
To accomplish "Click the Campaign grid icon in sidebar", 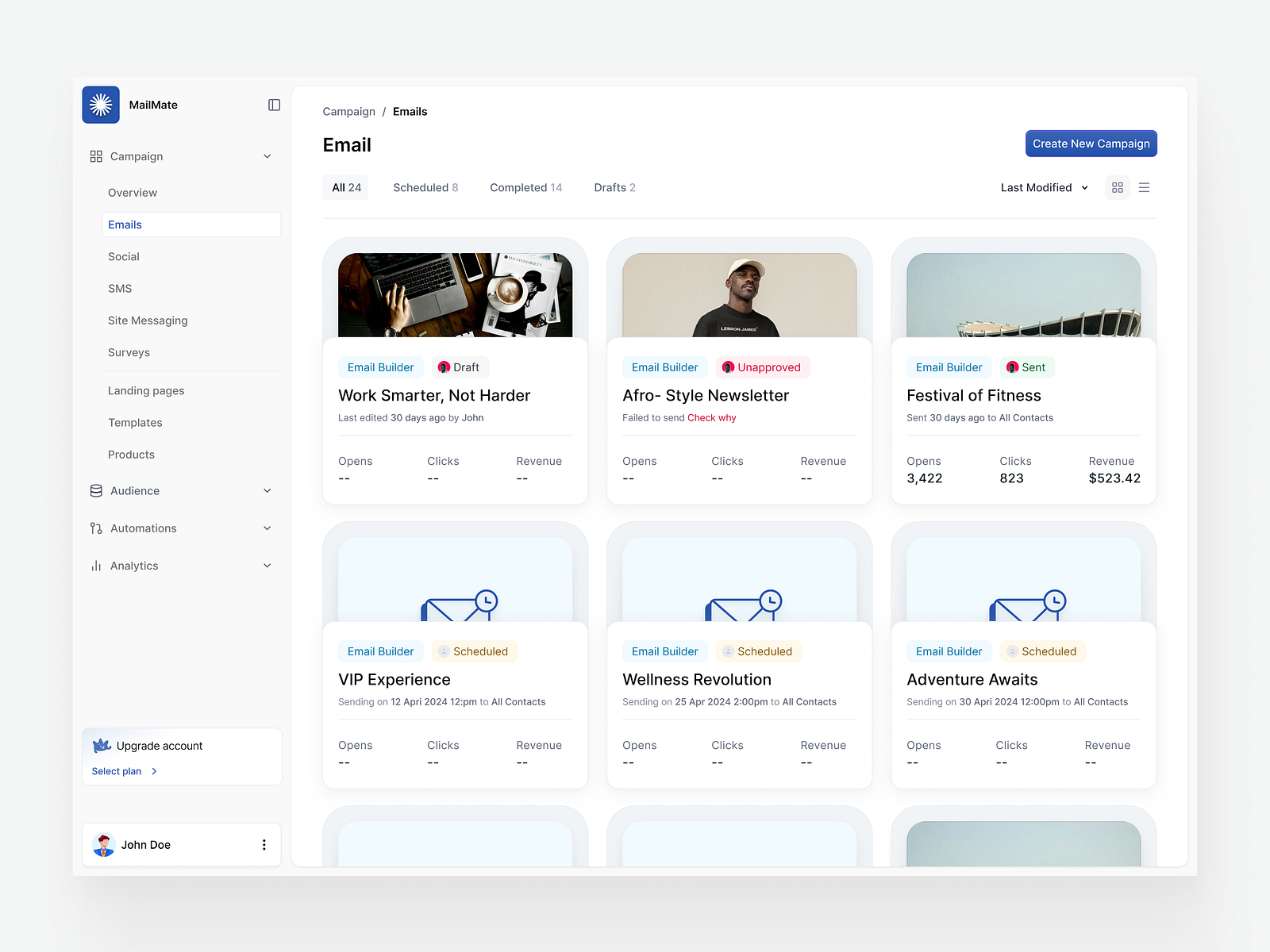I will coord(96,156).
